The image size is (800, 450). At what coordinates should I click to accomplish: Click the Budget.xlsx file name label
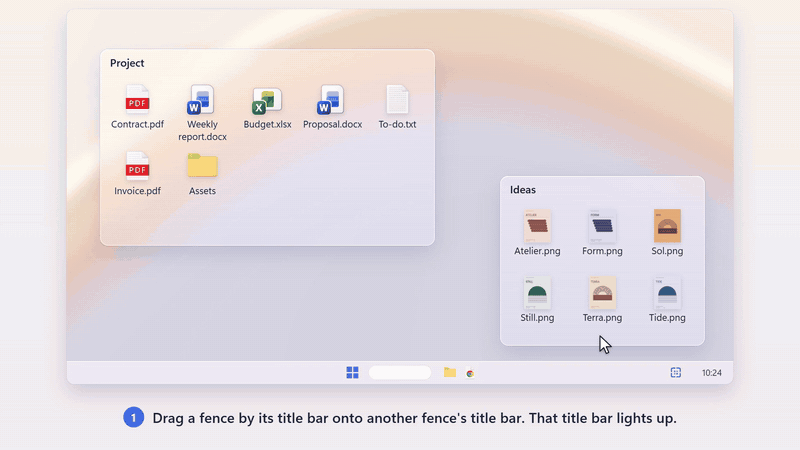pyautogui.click(x=267, y=124)
